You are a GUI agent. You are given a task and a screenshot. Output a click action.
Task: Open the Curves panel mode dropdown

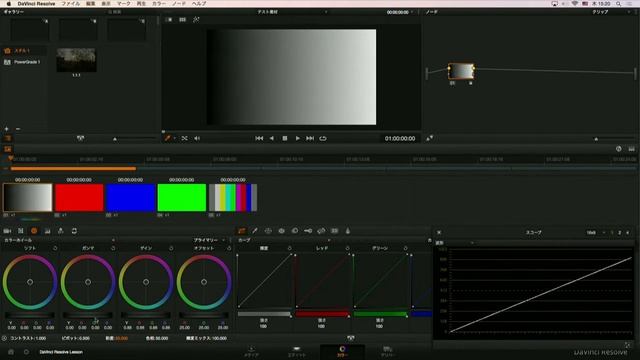[x=329, y=240]
